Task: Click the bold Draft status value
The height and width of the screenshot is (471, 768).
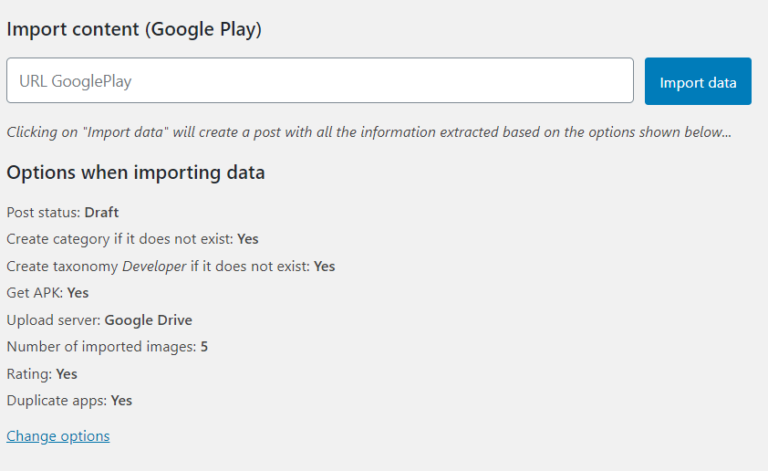Action: [x=102, y=212]
